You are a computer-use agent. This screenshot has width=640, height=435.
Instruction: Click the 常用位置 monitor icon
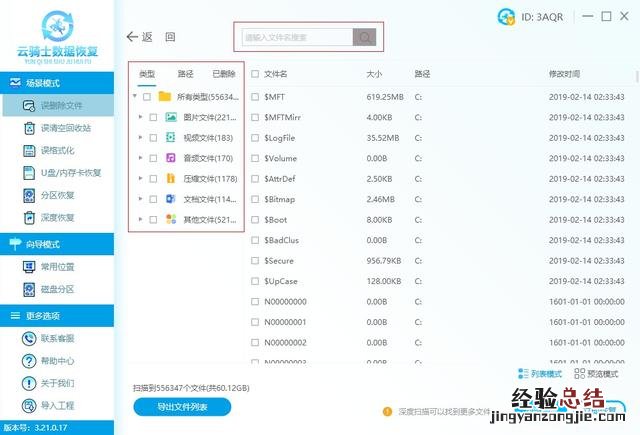(29, 267)
